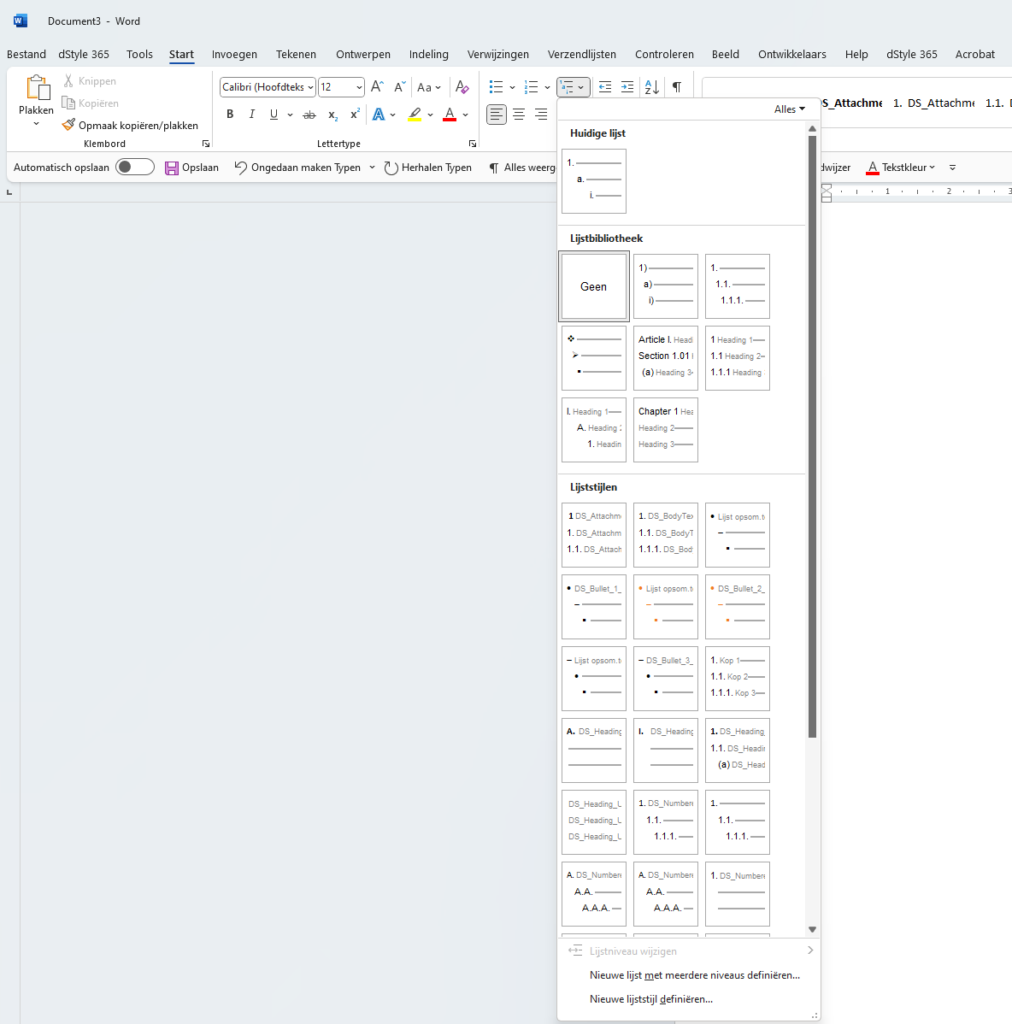1012x1024 pixels.
Task: Open the Bestand tab
Action: [x=26, y=54]
